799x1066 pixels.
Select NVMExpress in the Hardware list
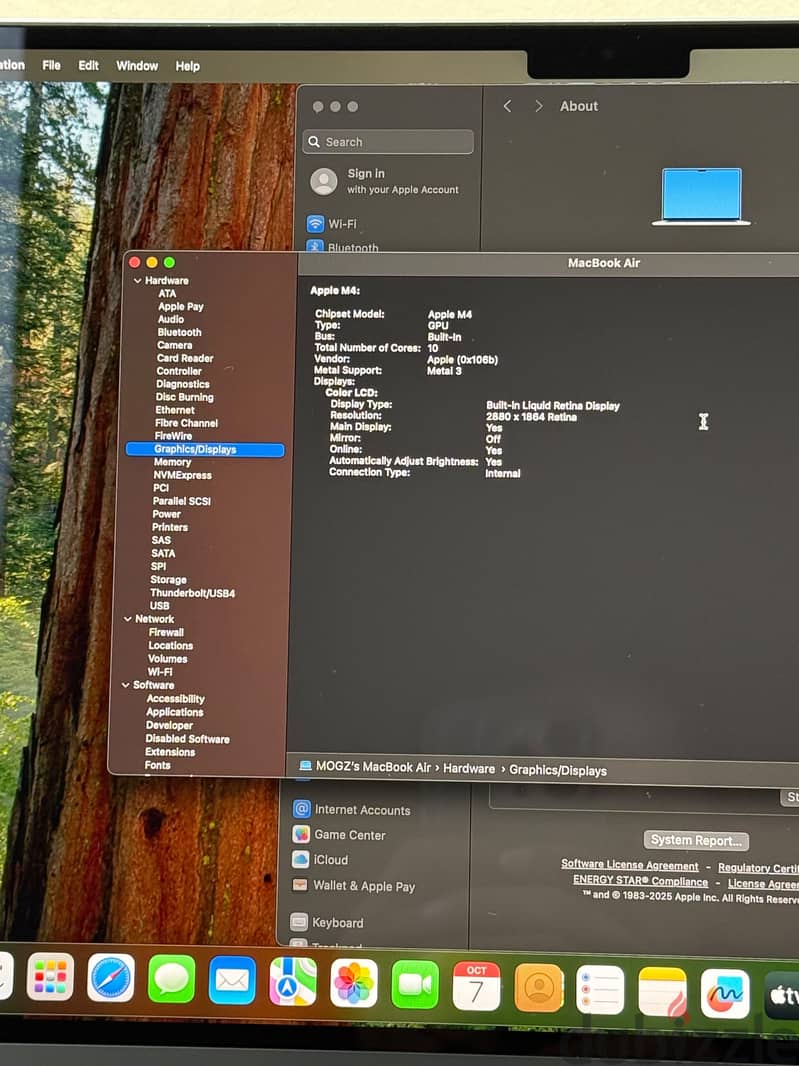[x=182, y=475]
